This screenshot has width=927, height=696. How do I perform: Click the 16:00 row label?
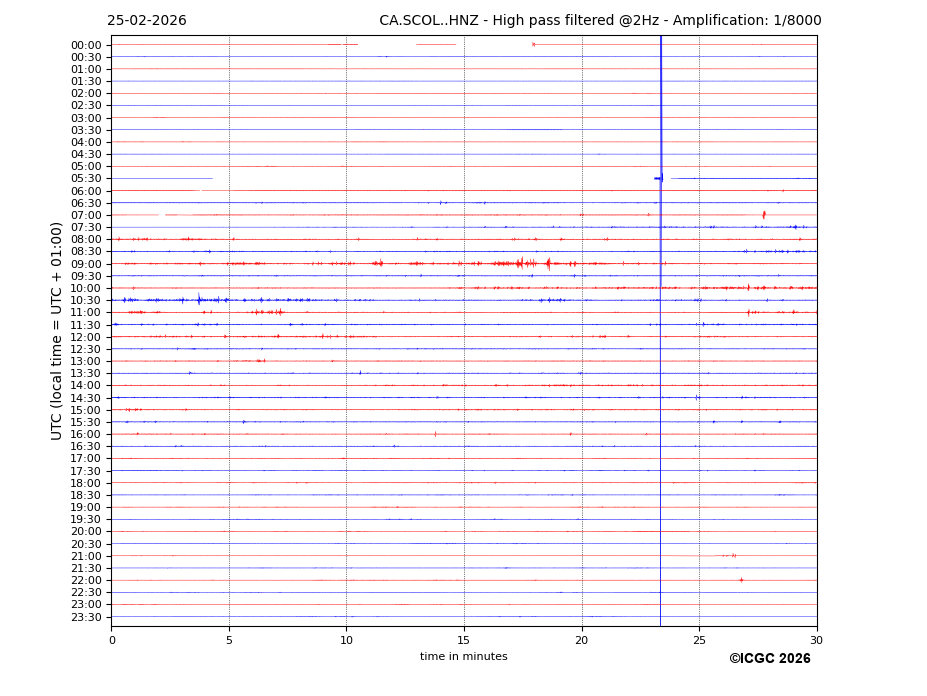click(85, 435)
